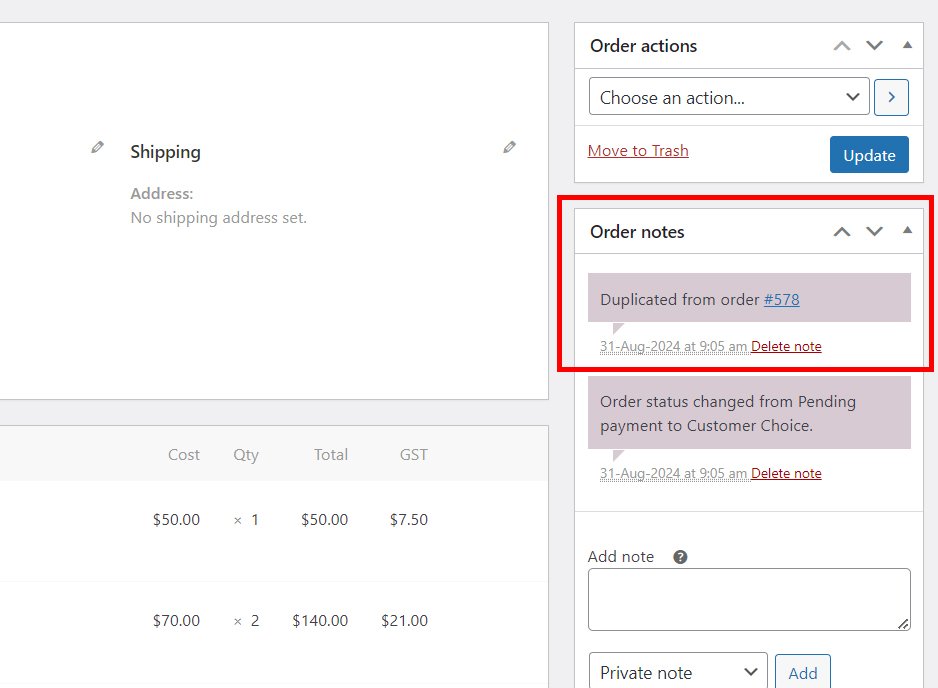Click the Address: label

click(x=162, y=194)
